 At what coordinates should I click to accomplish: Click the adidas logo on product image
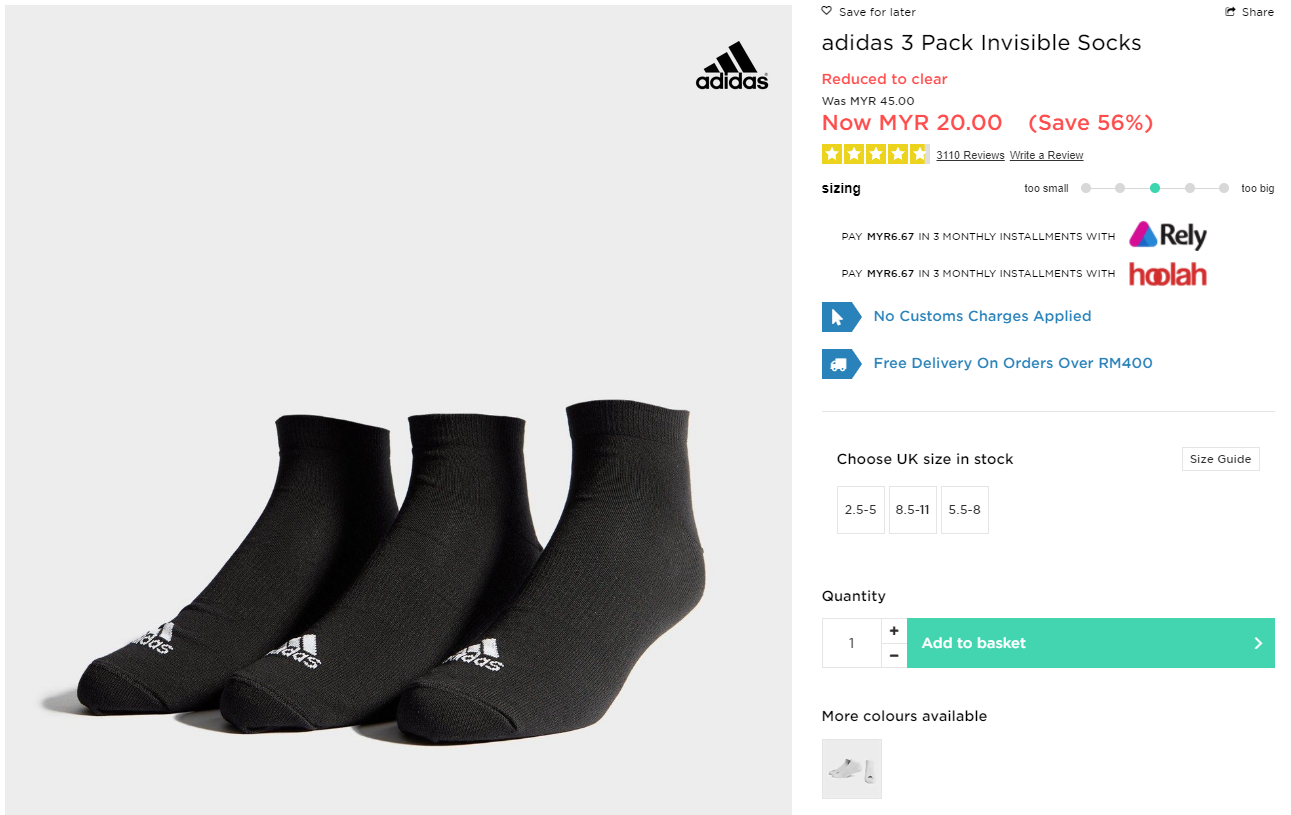pos(732,67)
